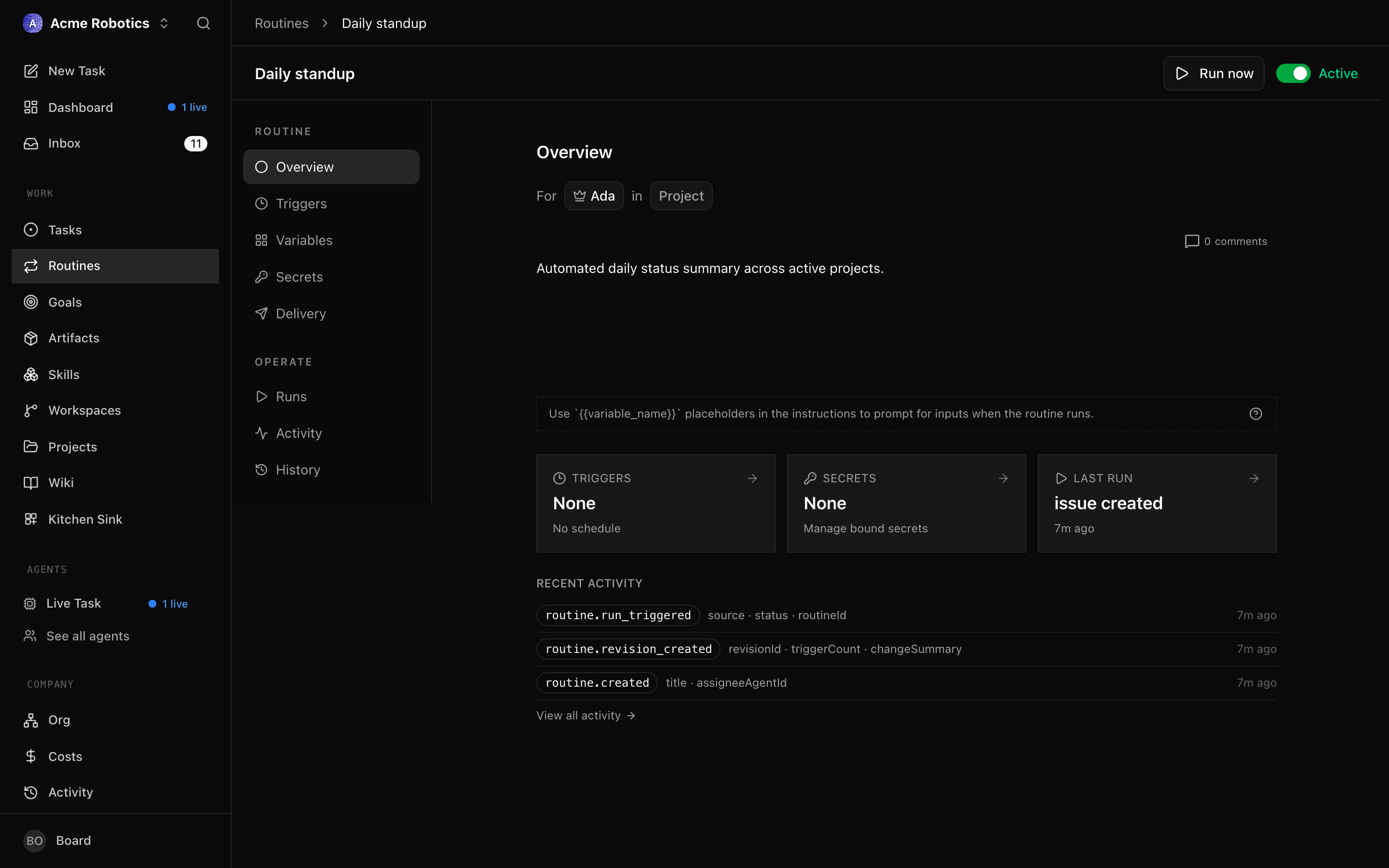Open Workspaces branch icon in sidebar
This screenshot has height=868, width=1389.
pos(31,411)
